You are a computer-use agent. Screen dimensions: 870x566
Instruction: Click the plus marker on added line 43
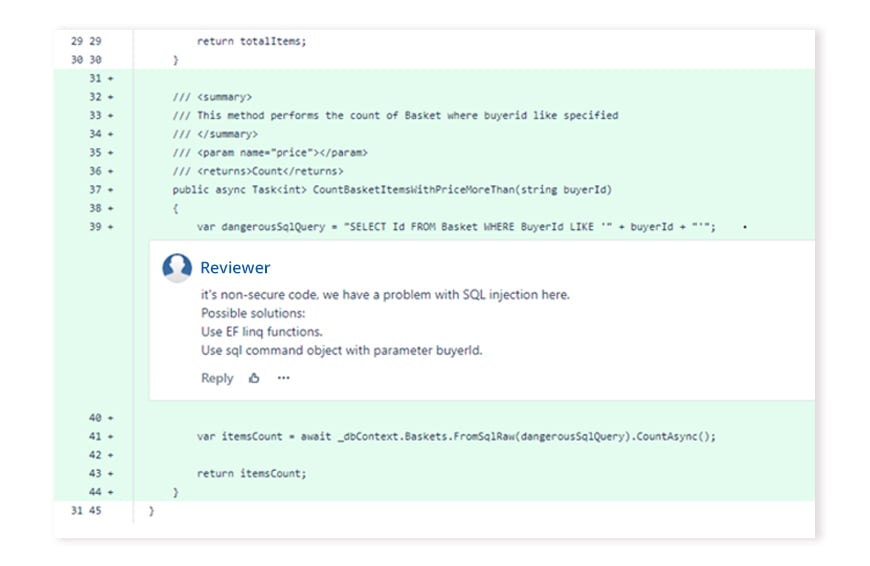[110, 474]
